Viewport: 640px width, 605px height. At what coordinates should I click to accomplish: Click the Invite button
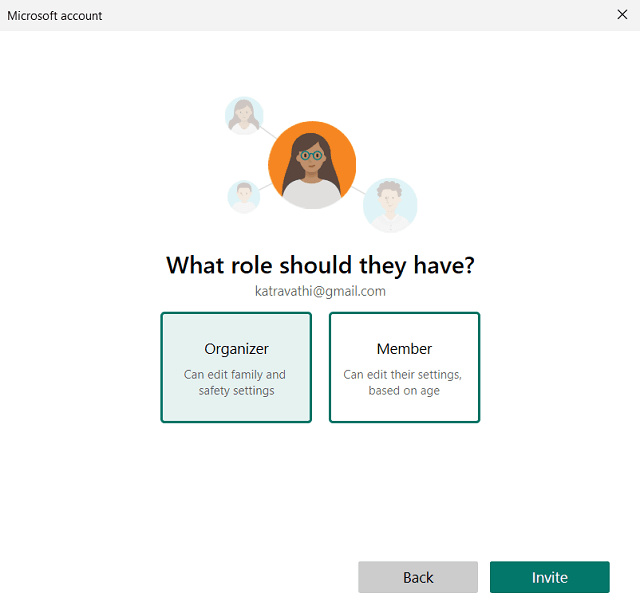[549, 577]
